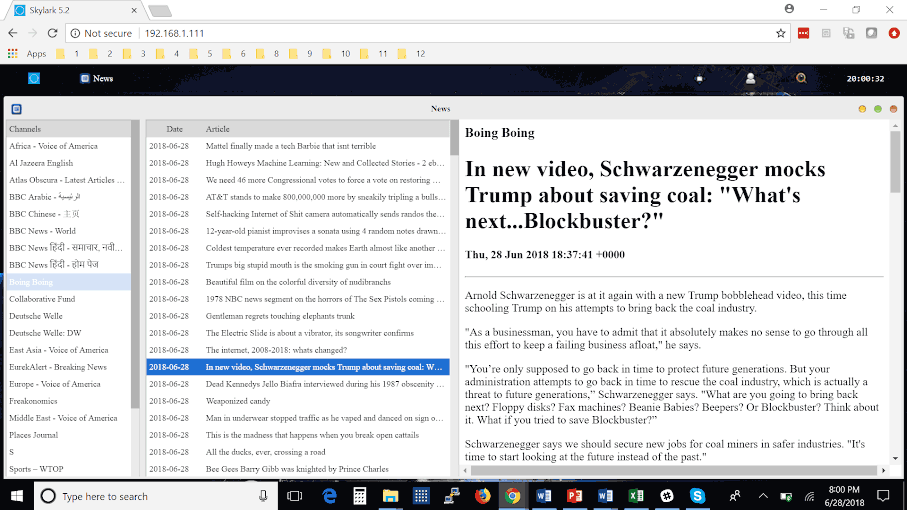This screenshot has height=510, width=907.
Task: Select Atlas Obscura - Latest Articles channel
Action: click(x=68, y=180)
